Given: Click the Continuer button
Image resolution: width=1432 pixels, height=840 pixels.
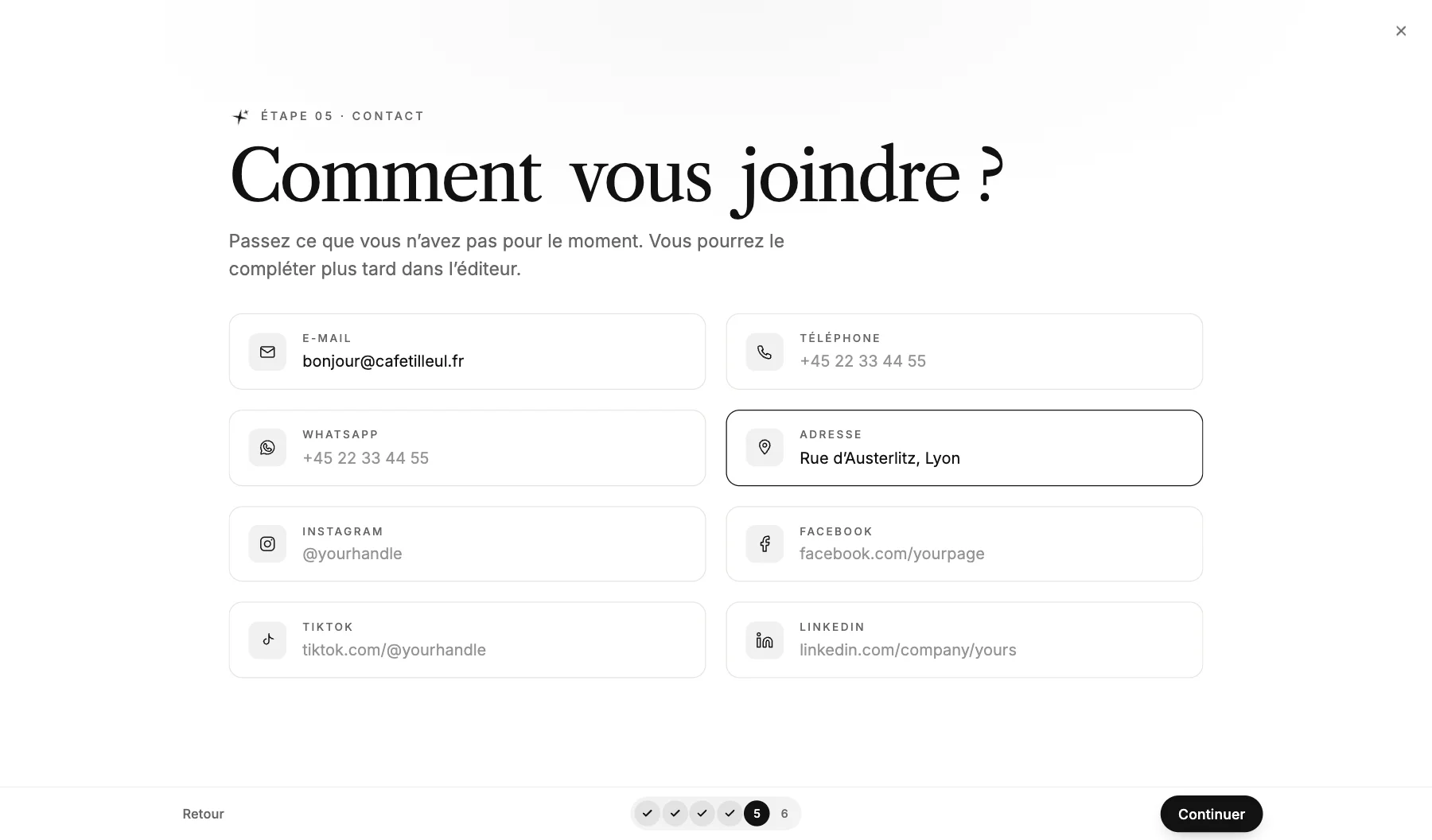Looking at the screenshot, I should 1211,814.
